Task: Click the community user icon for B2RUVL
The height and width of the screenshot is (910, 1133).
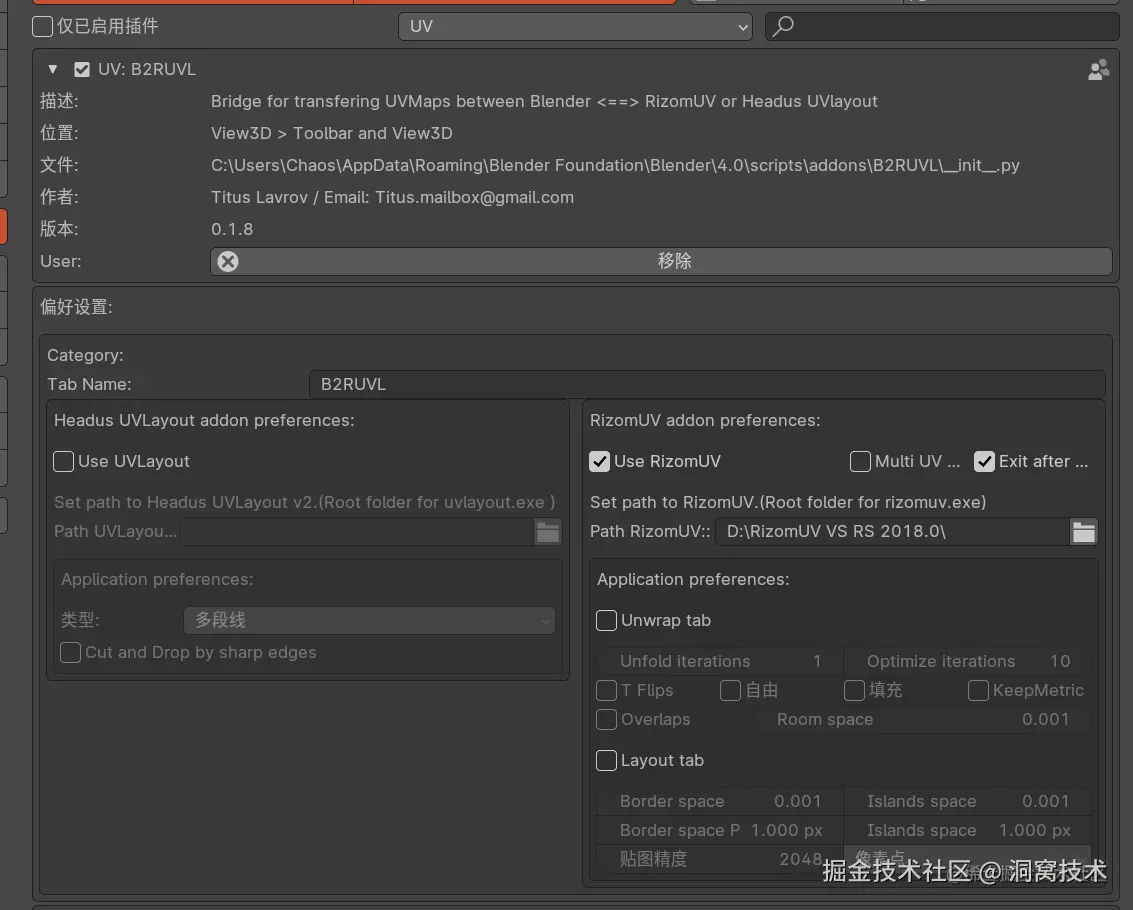Action: [x=1098, y=69]
